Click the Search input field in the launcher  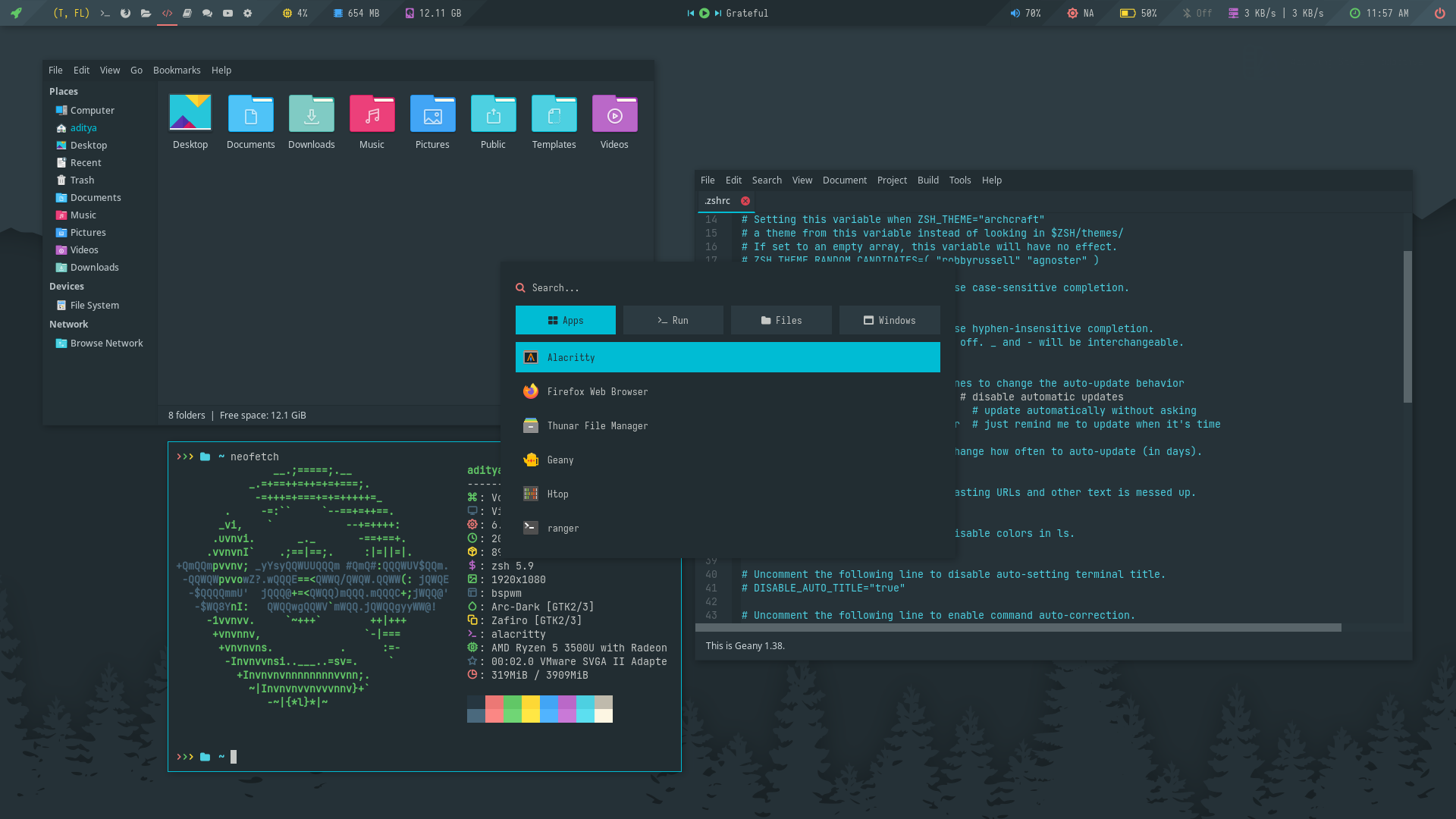point(682,287)
